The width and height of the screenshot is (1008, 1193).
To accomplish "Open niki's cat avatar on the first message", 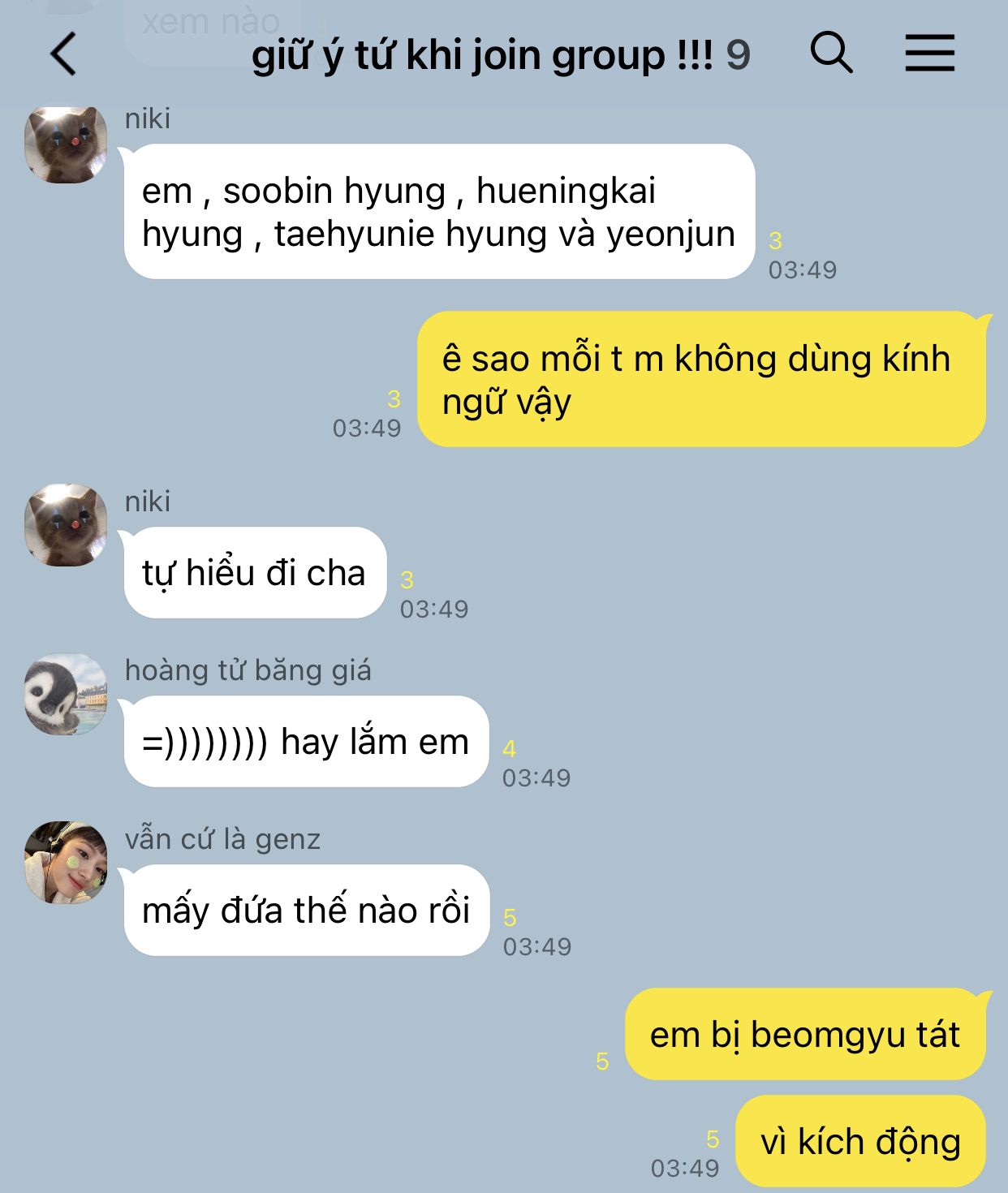I will pyautogui.click(x=66, y=144).
